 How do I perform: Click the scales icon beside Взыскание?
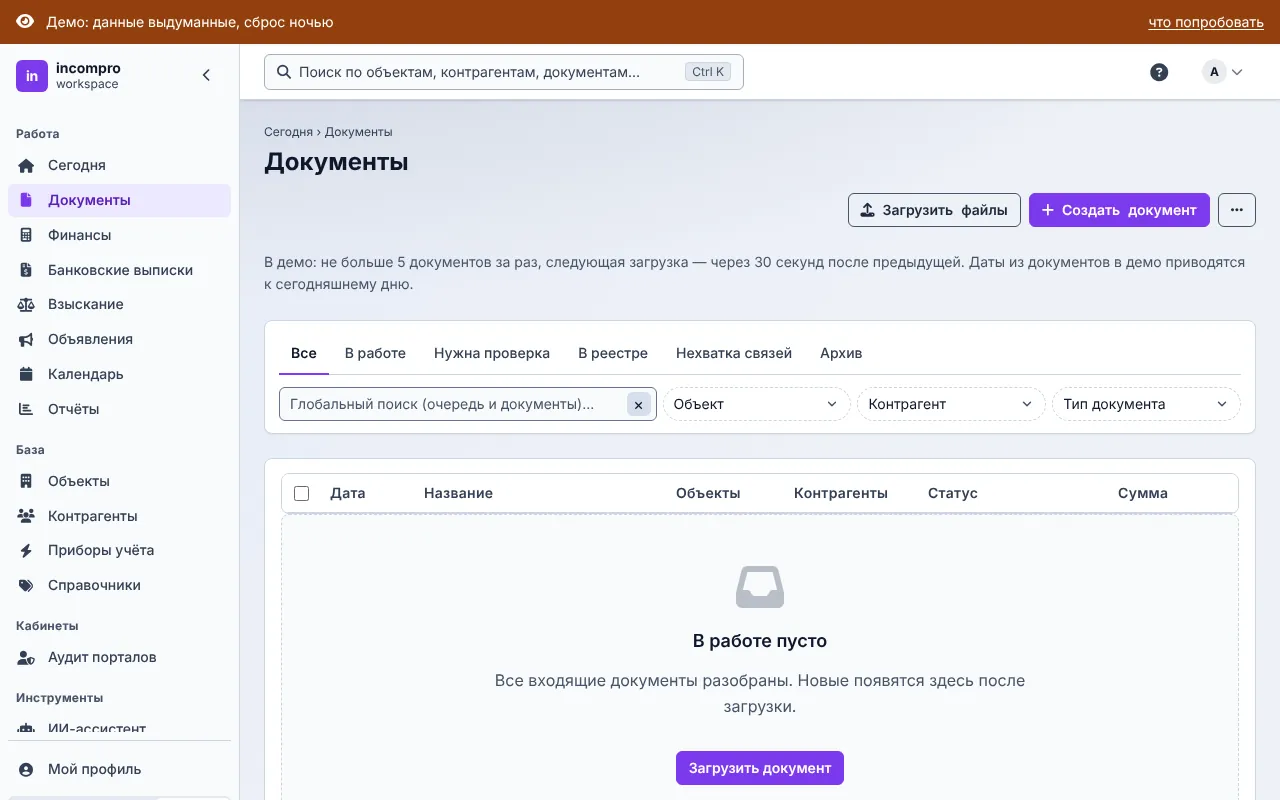[27, 304]
